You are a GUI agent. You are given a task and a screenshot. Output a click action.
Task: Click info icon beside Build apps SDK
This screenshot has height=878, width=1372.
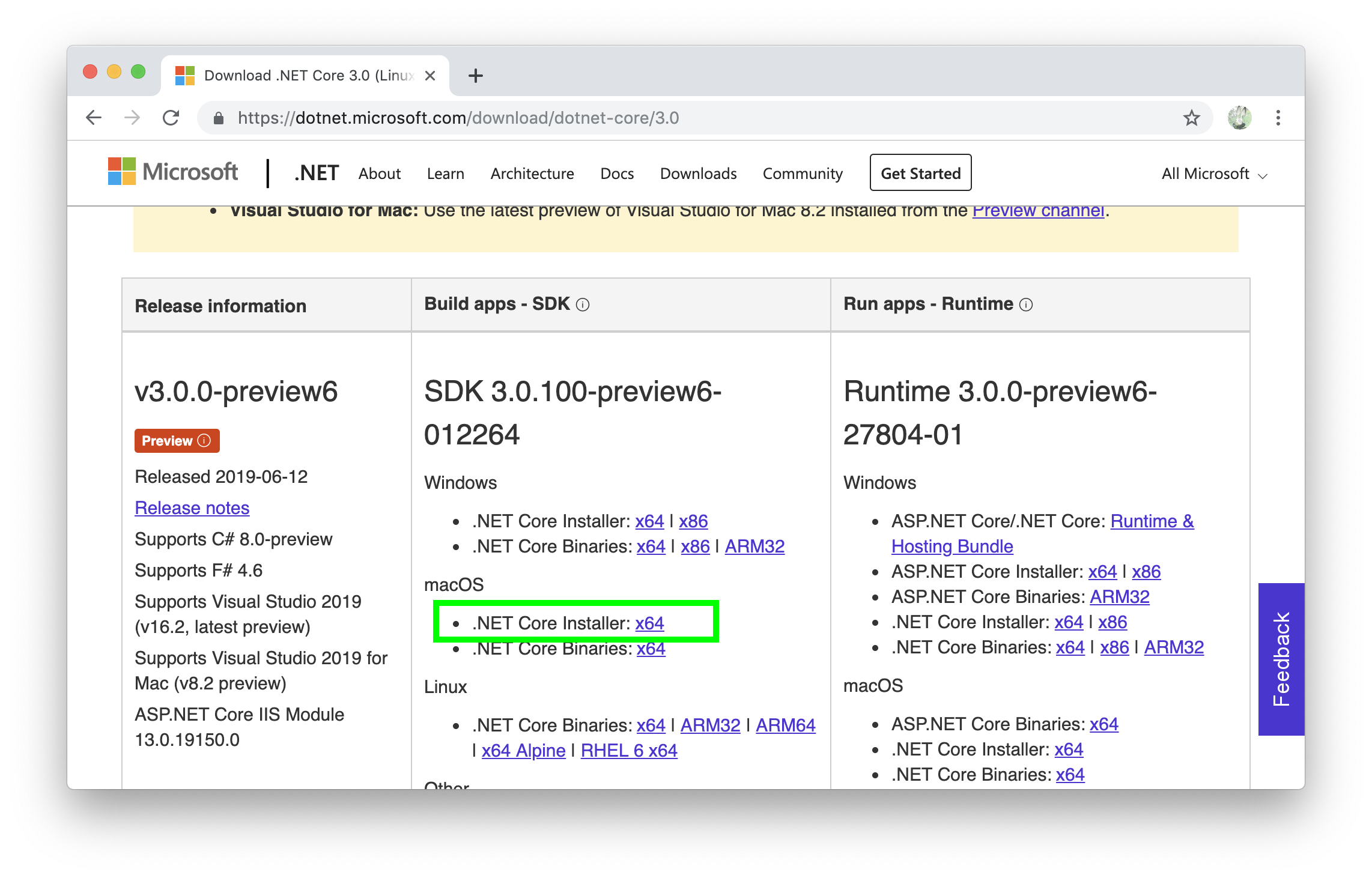583,305
